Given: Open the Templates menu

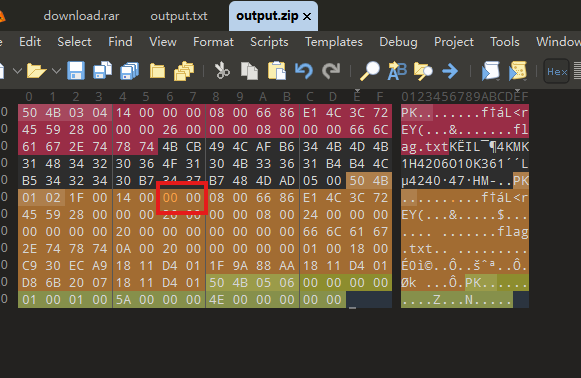Looking at the screenshot, I should [x=334, y=42].
